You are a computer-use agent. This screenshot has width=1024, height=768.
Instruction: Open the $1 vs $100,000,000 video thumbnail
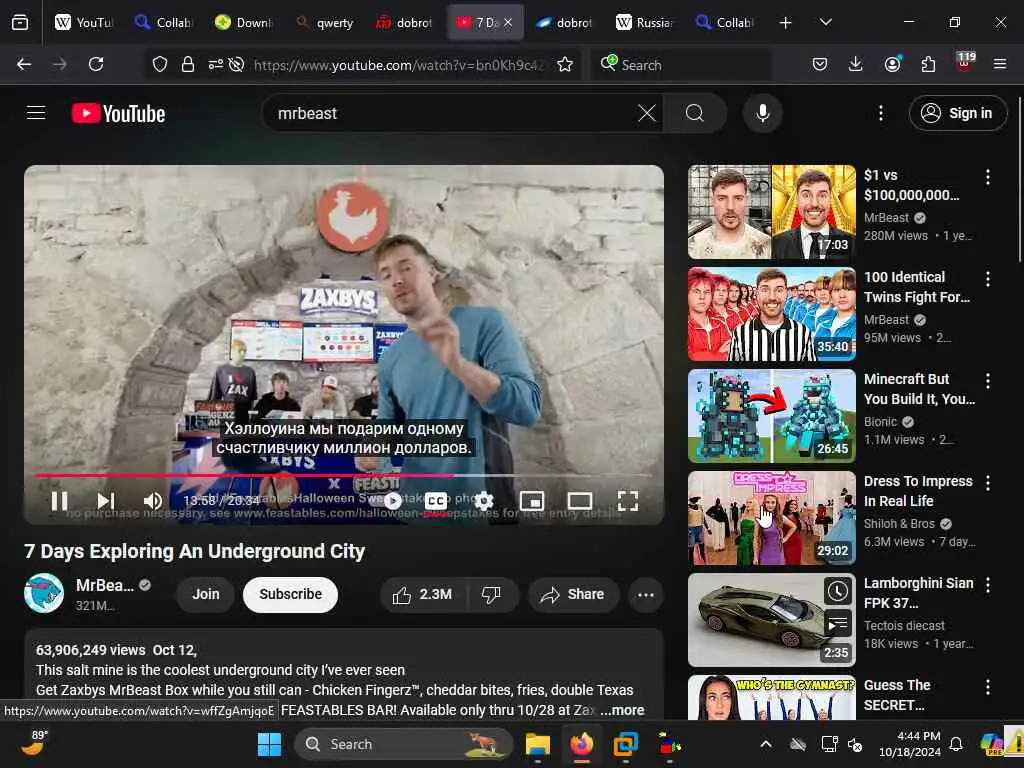(x=772, y=212)
